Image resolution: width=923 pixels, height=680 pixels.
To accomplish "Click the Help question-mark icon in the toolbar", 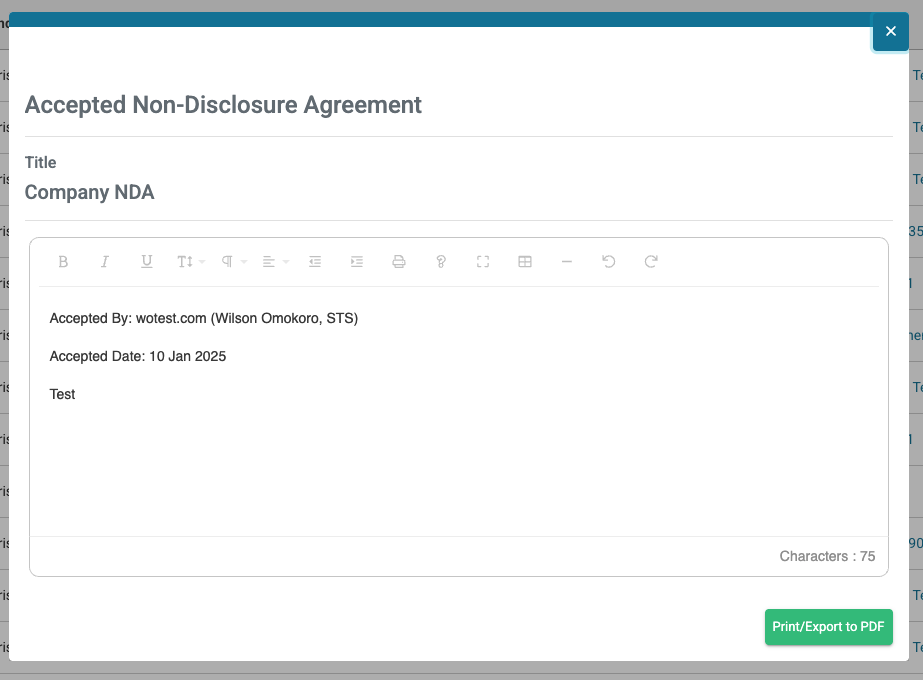I will (441, 261).
